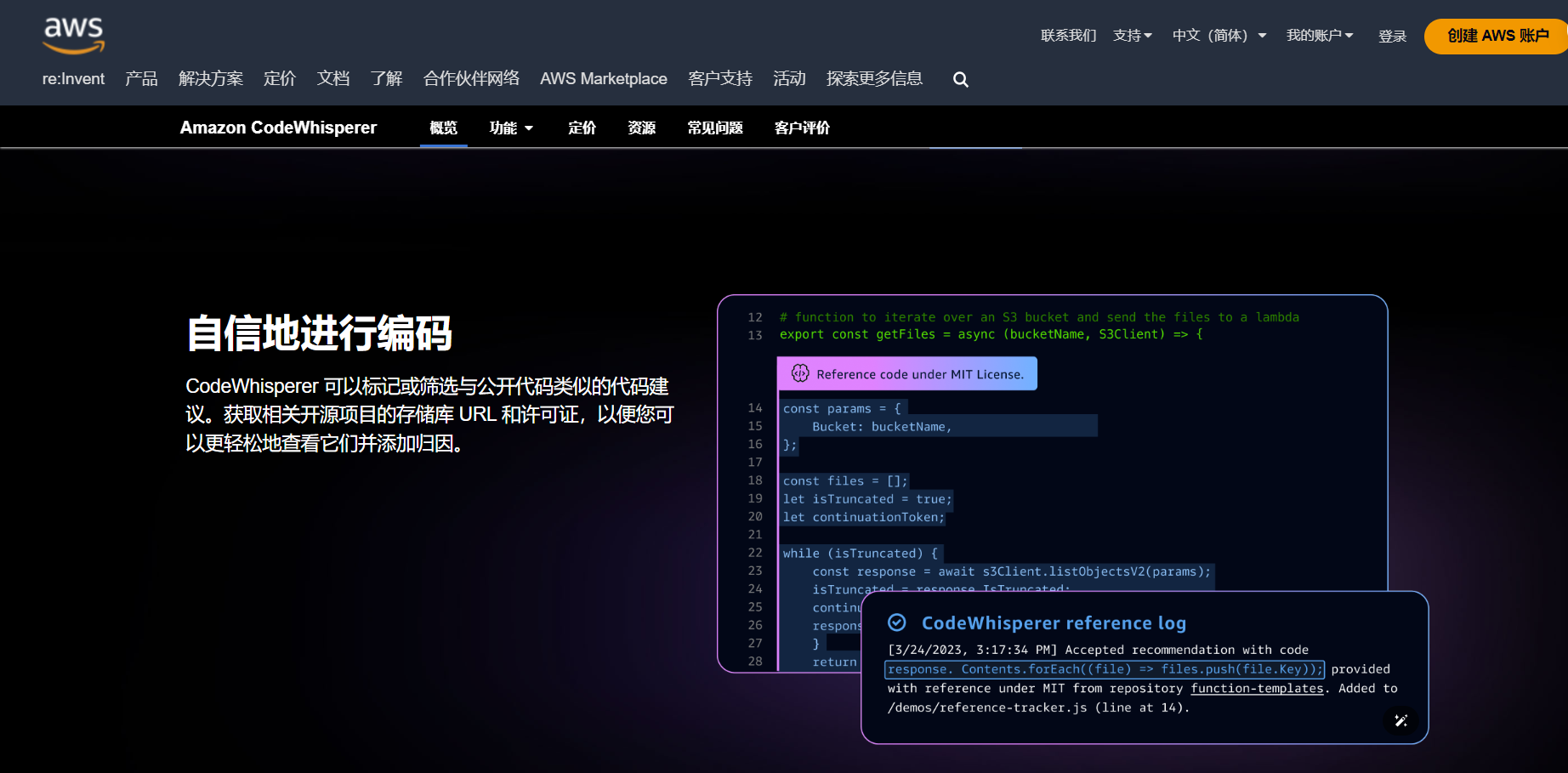Click the let continuationToken code line
1568x773 pixels.
point(864,517)
